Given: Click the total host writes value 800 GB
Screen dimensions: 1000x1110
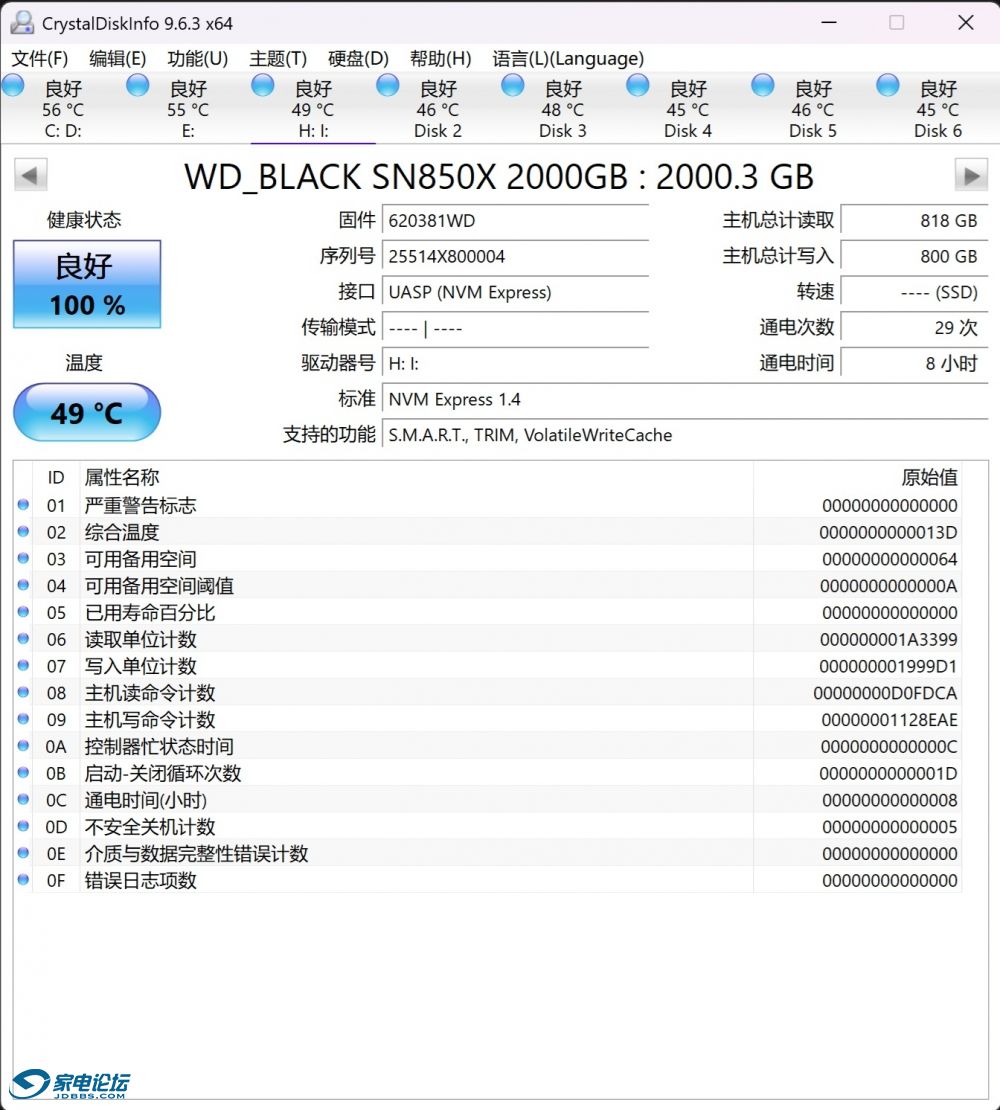Looking at the screenshot, I should coord(914,256).
